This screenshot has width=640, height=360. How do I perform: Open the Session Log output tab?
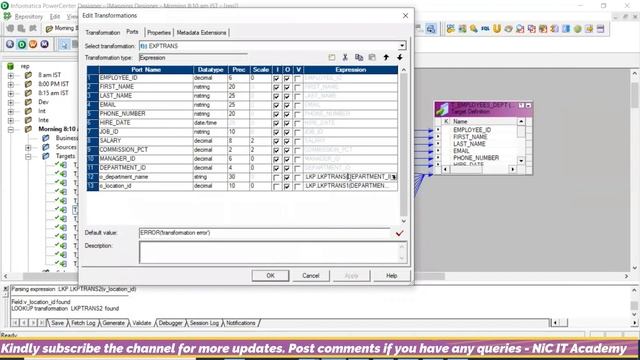click(x=204, y=323)
